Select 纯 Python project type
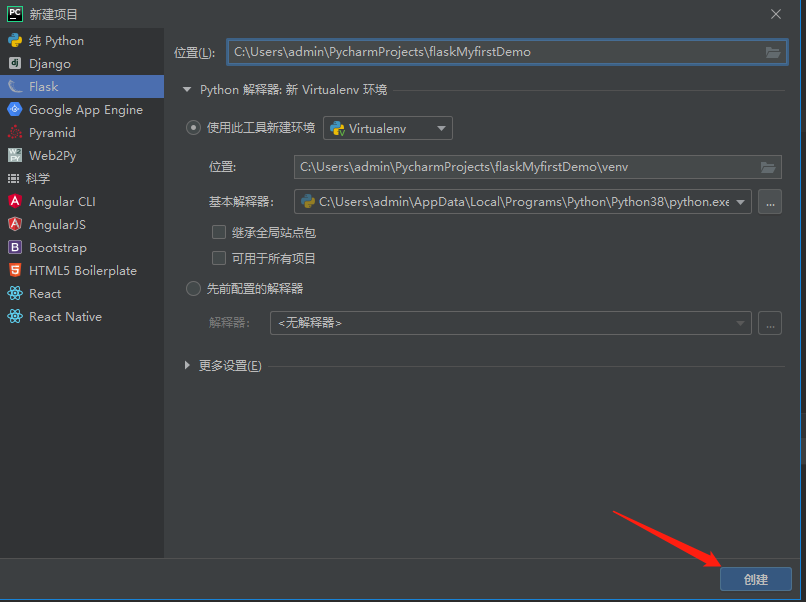Image resolution: width=806 pixels, height=602 pixels. [x=82, y=41]
